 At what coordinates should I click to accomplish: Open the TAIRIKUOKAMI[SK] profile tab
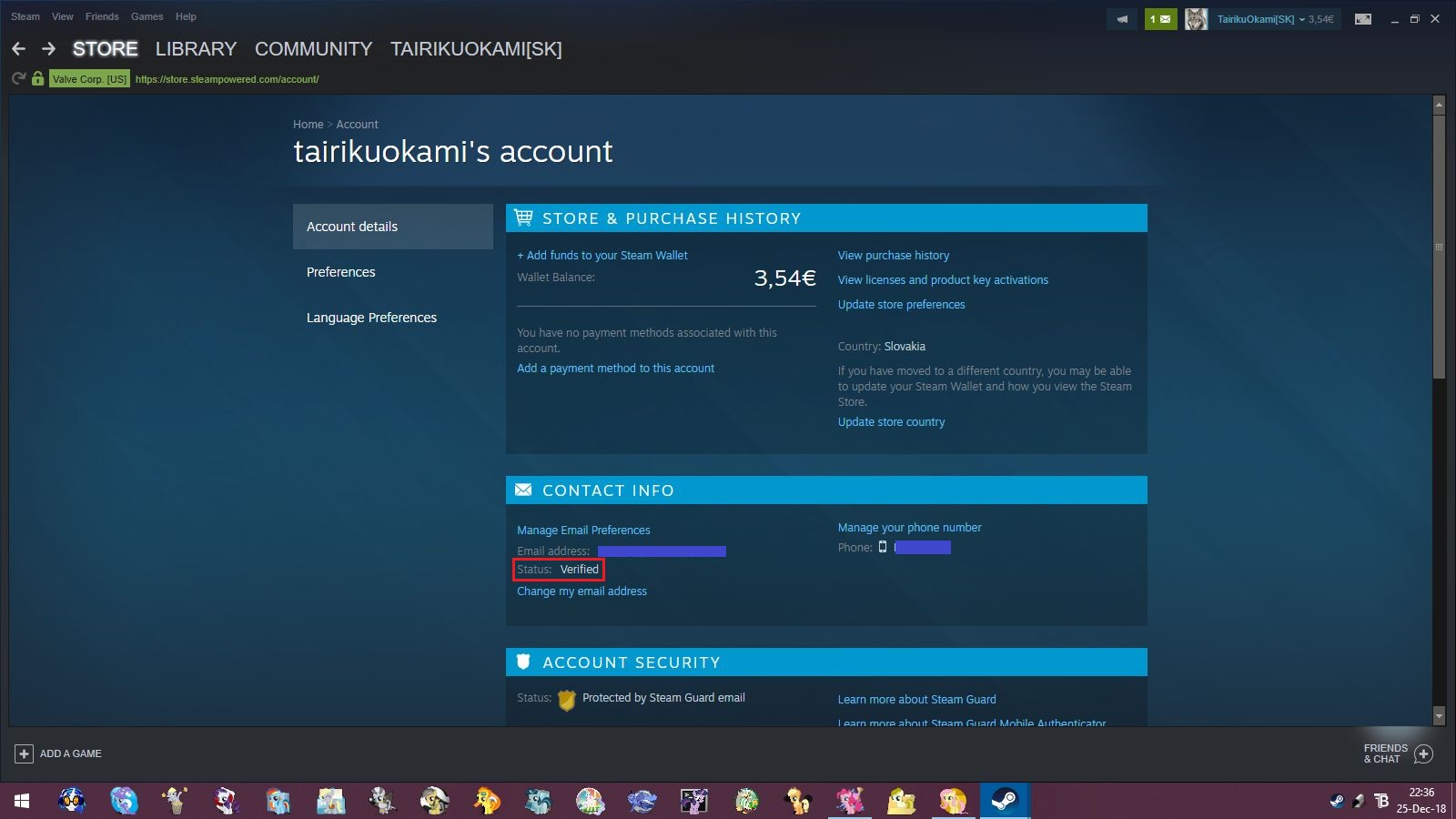(x=476, y=49)
